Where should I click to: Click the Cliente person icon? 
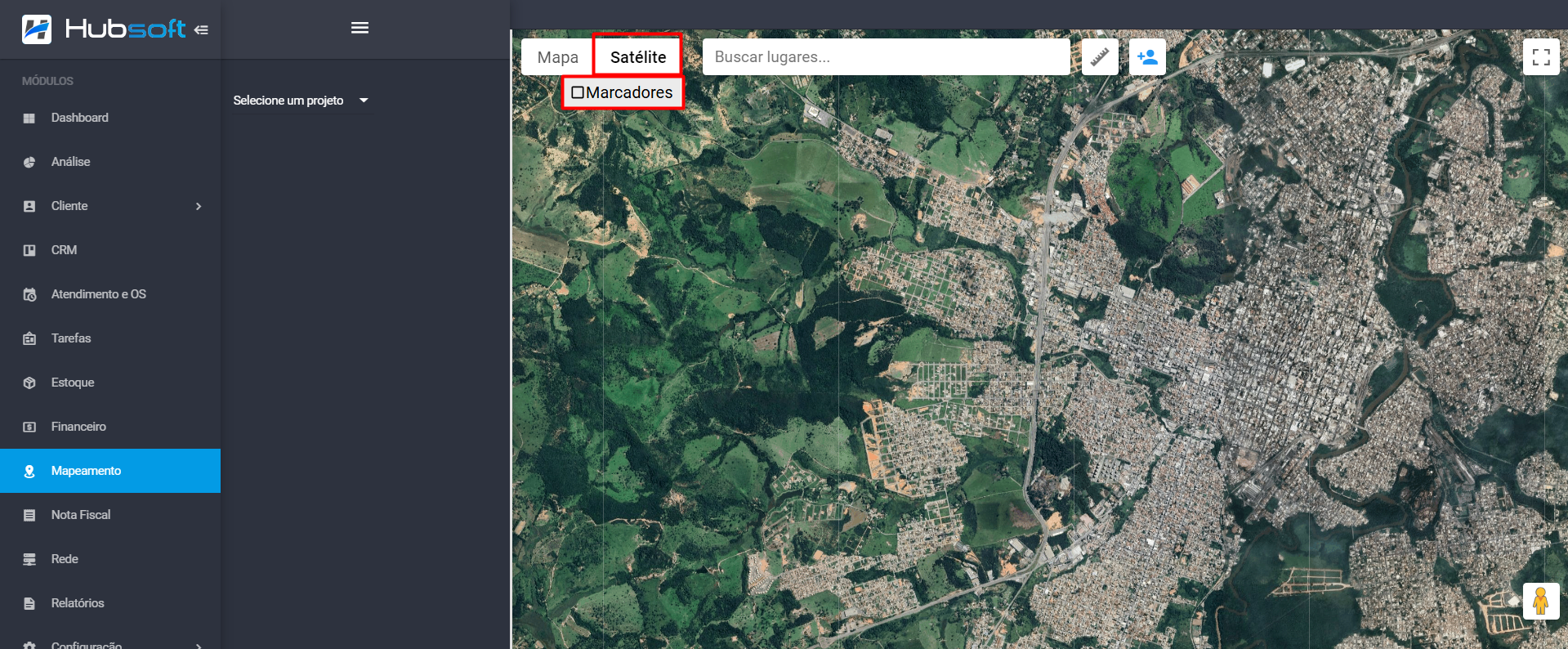coord(29,206)
